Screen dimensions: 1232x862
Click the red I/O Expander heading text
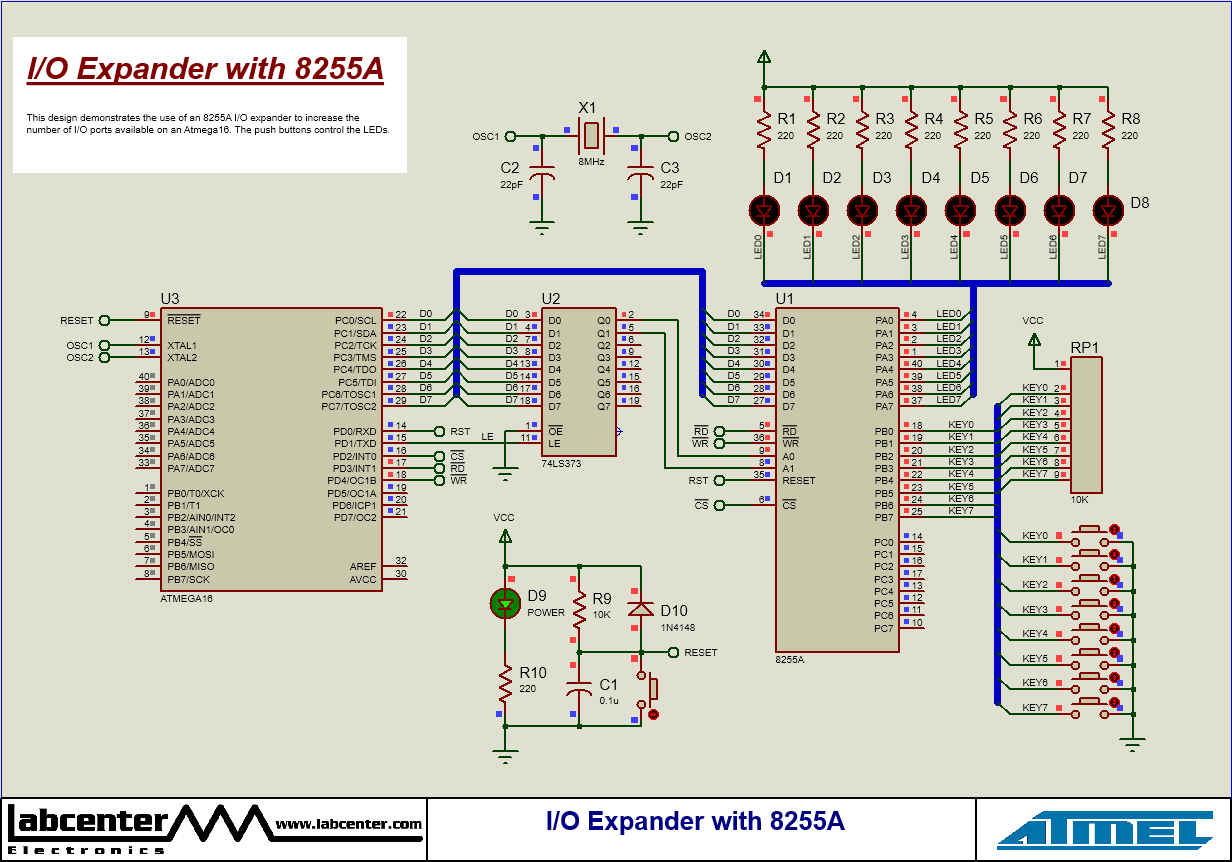[x=205, y=69]
